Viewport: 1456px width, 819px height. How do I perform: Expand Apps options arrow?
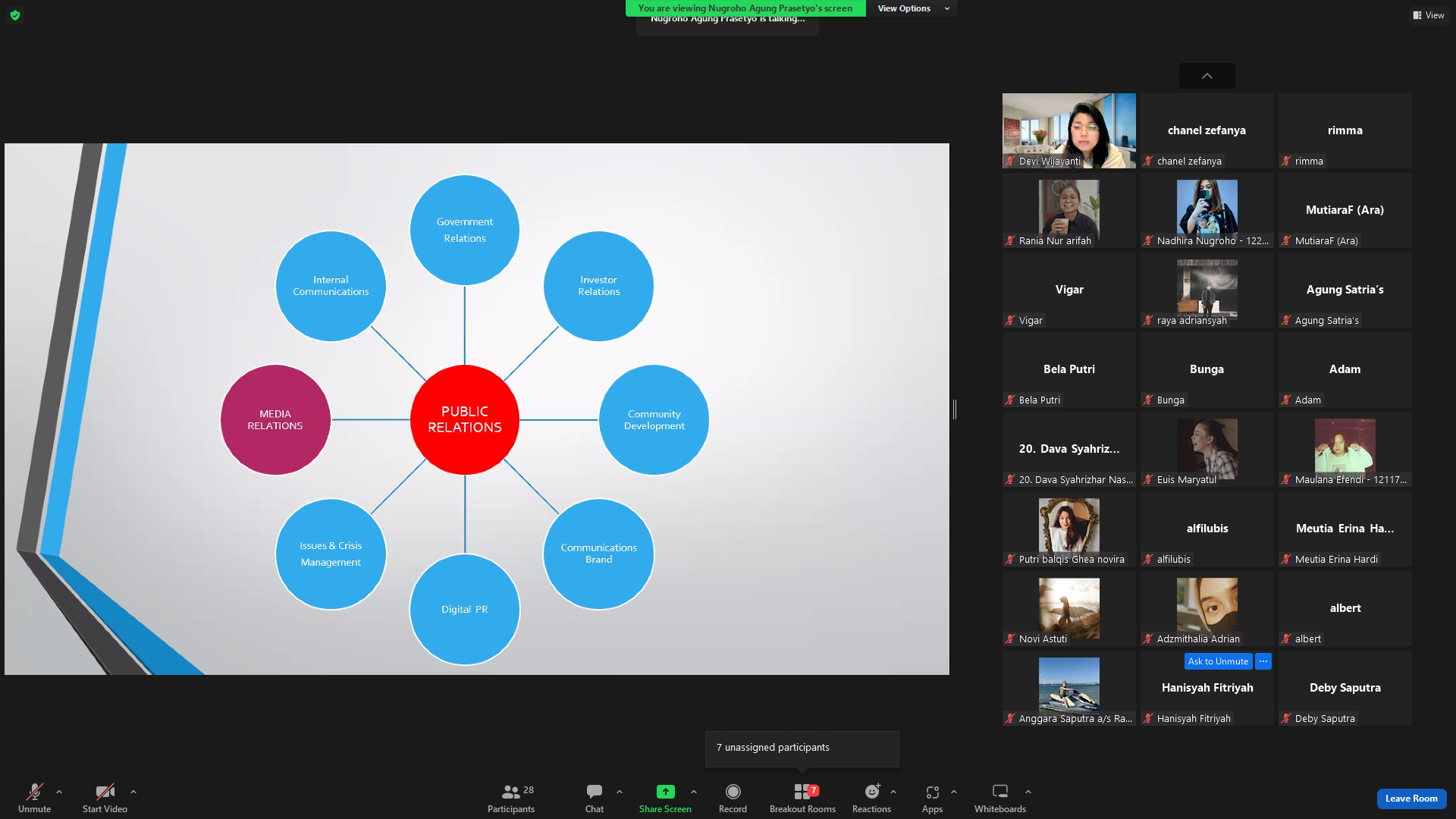[954, 792]
